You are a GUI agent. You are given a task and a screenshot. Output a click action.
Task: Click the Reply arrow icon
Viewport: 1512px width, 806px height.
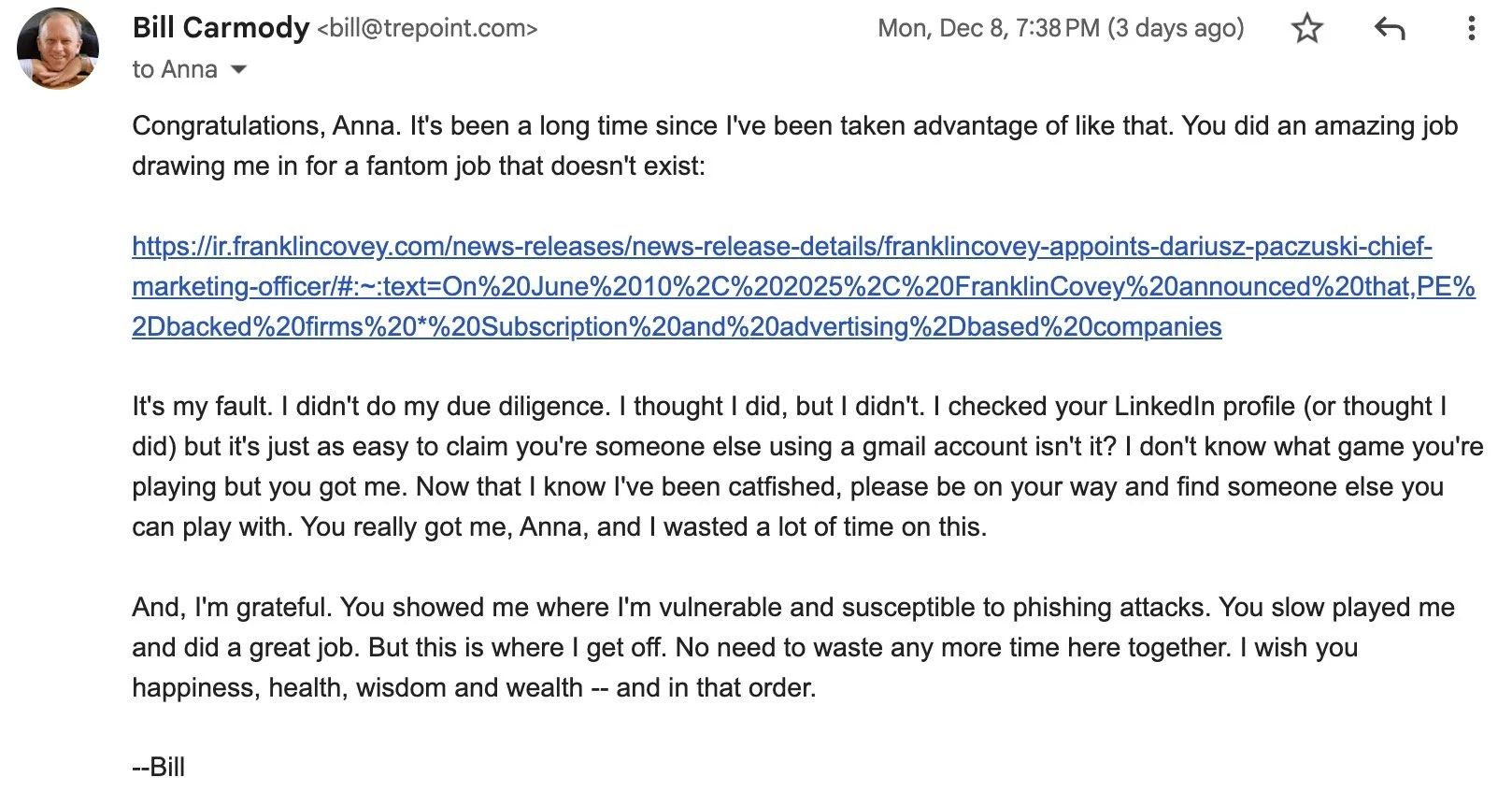click(1390, 29)
